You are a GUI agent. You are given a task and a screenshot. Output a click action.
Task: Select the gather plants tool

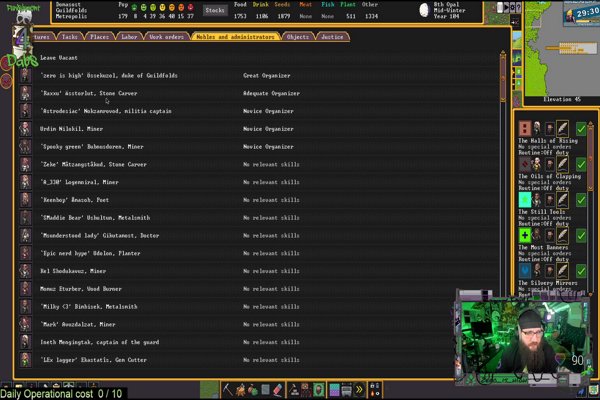click(253, 390)
